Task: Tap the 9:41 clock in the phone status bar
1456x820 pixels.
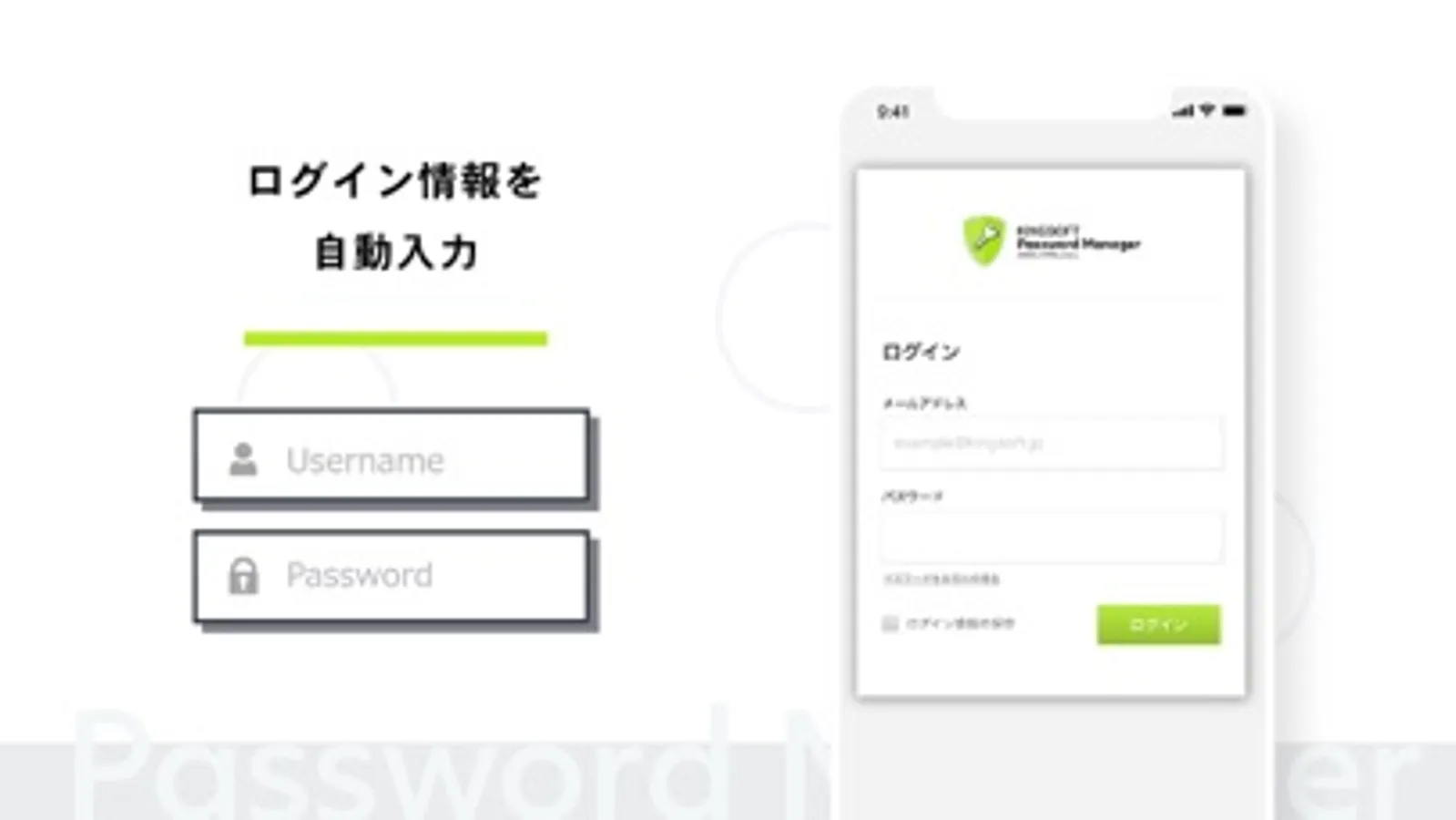Action: point(892,111)
